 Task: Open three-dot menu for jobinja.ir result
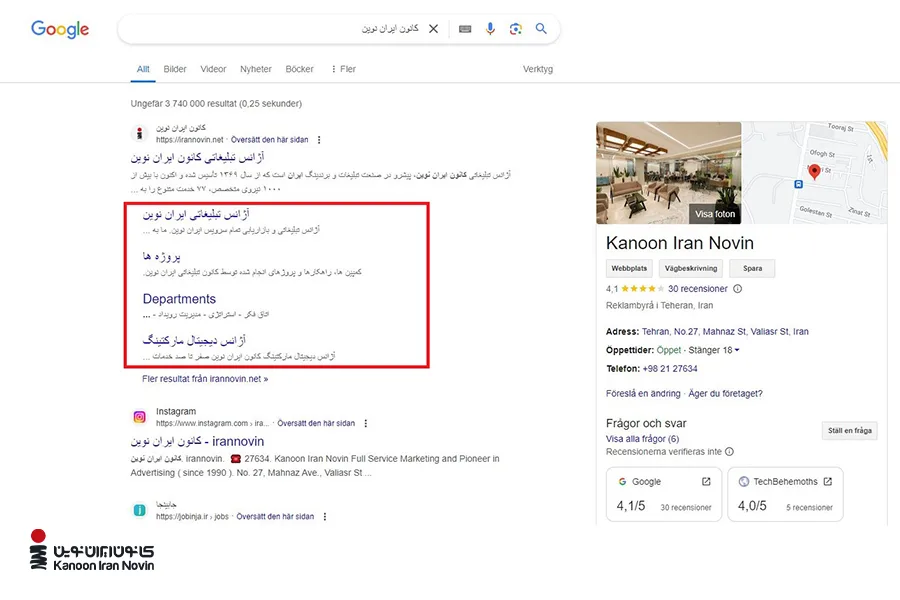click(325, 517)
